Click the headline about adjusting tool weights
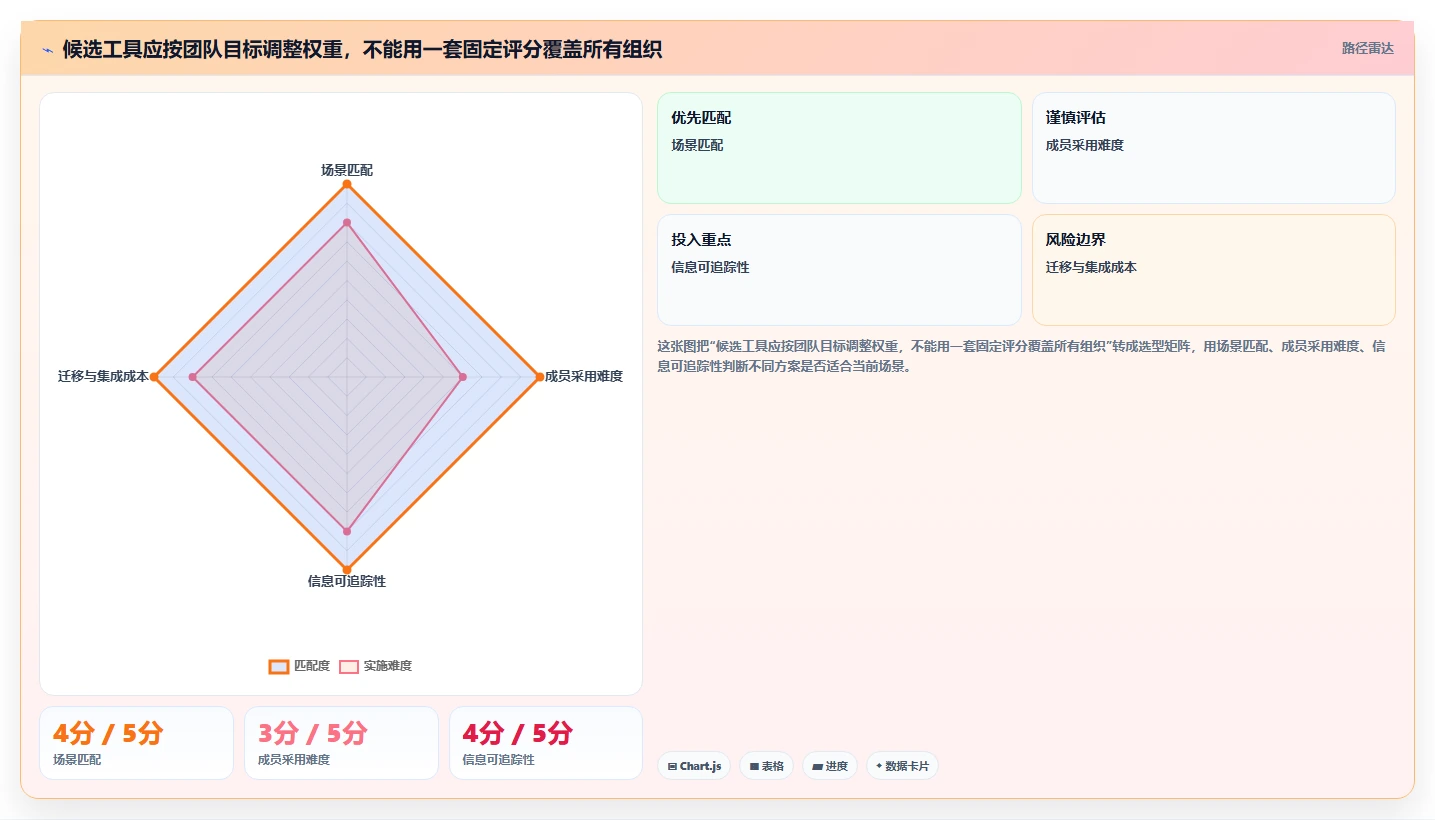Viewport: 1435px width, 820px height. coord(362,49)
